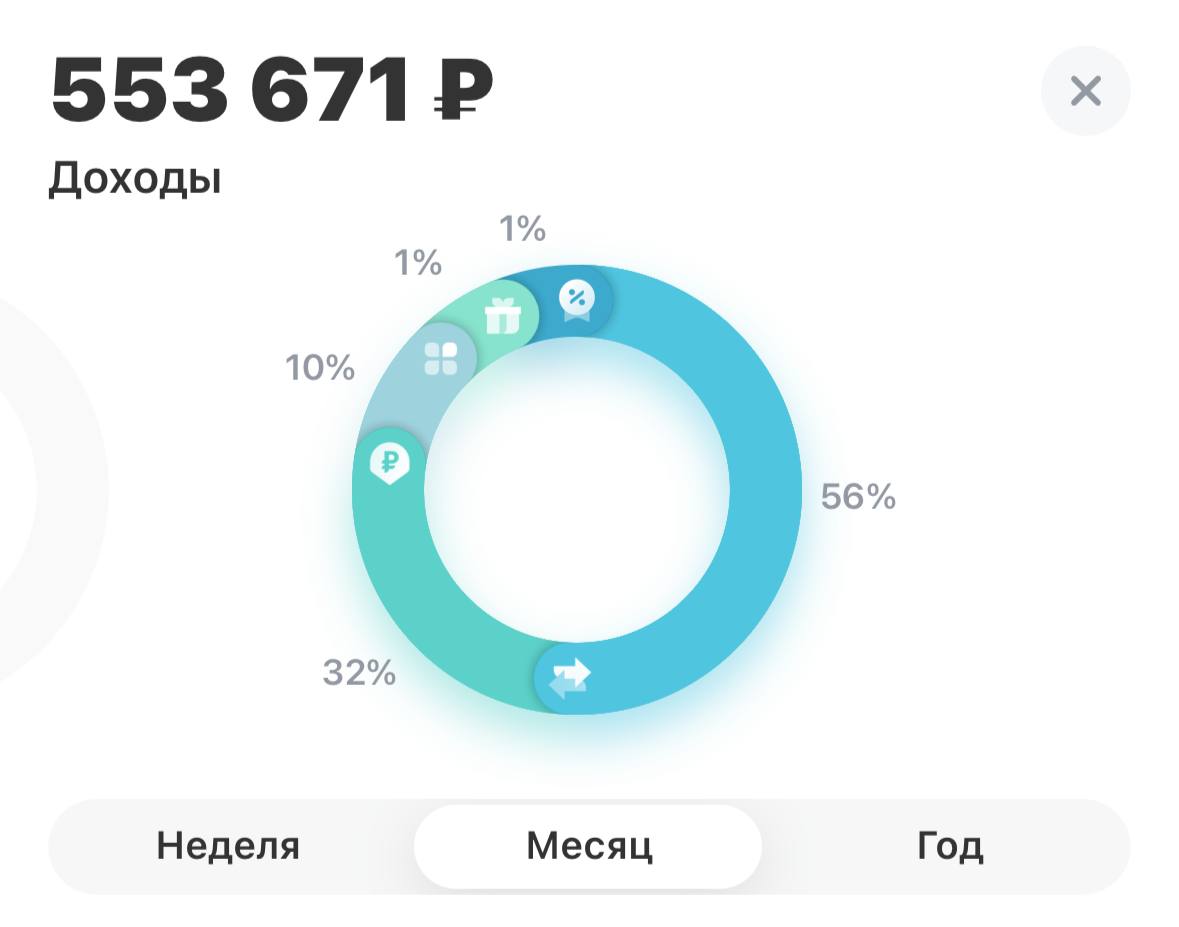Switch period to Неделя

click(x=228, y=846)
